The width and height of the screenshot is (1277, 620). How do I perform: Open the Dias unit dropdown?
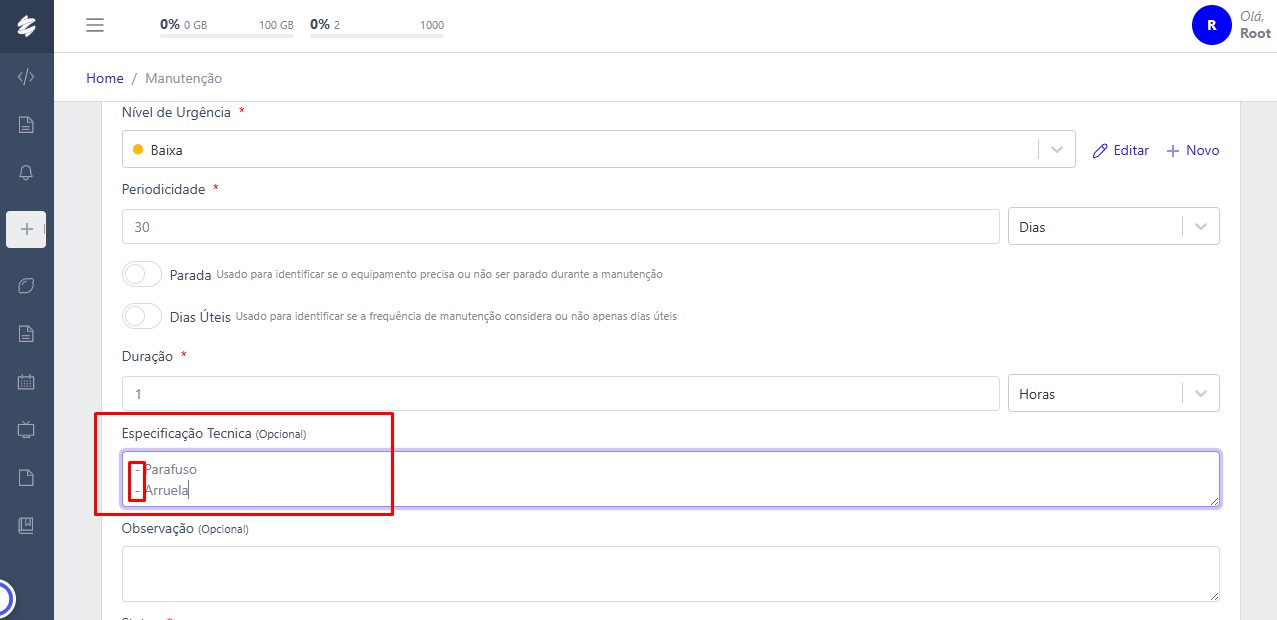(x=1113, y=227)
